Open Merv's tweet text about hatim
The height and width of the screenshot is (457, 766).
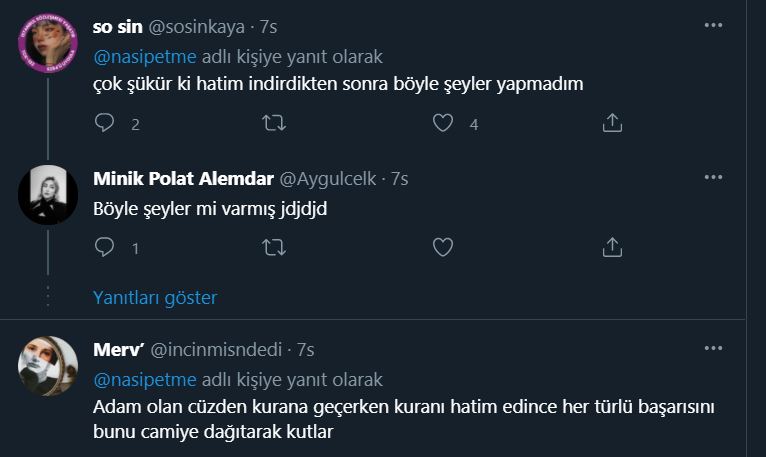pos(400,420)
